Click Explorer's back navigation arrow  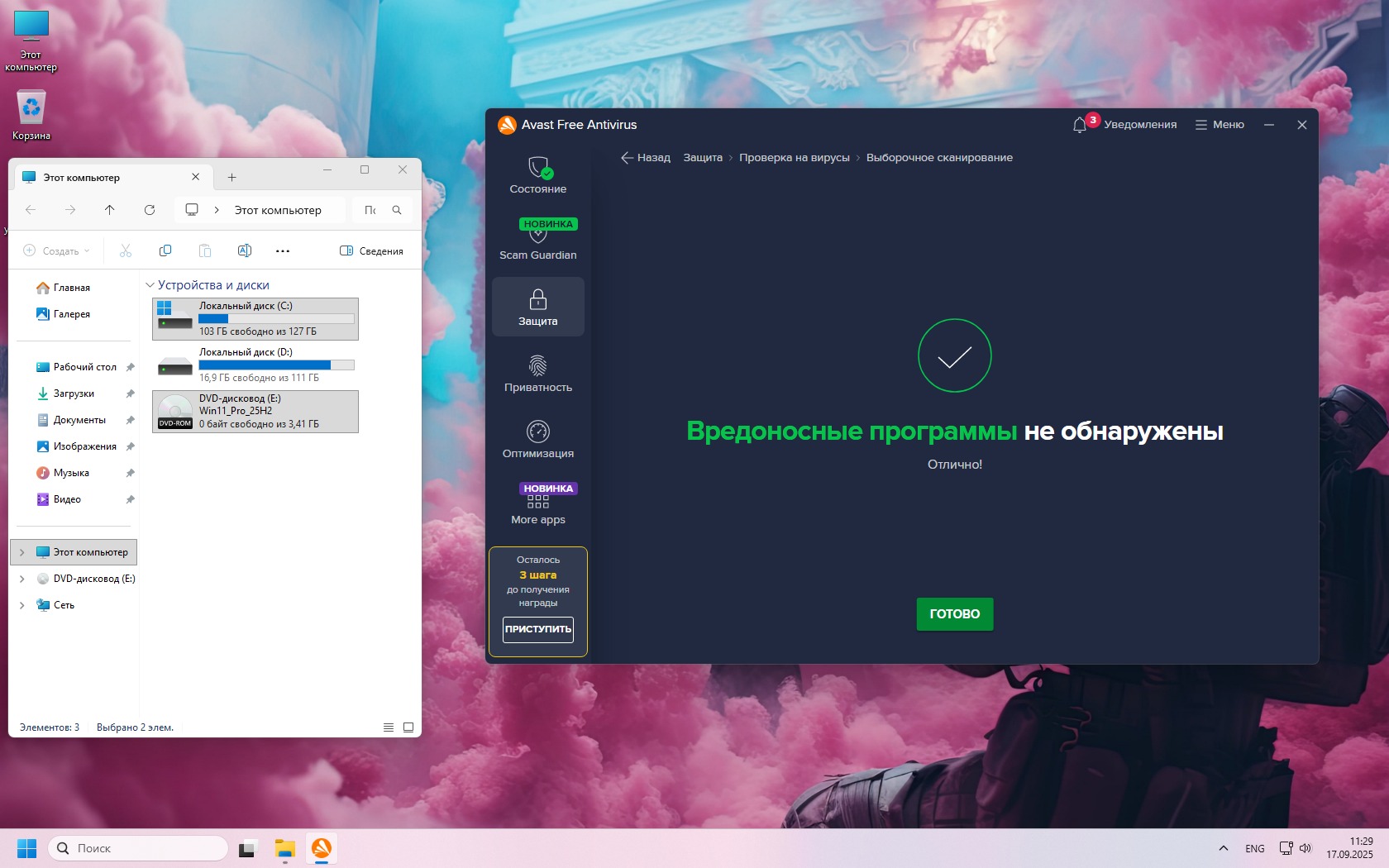[x=31, y=210]
